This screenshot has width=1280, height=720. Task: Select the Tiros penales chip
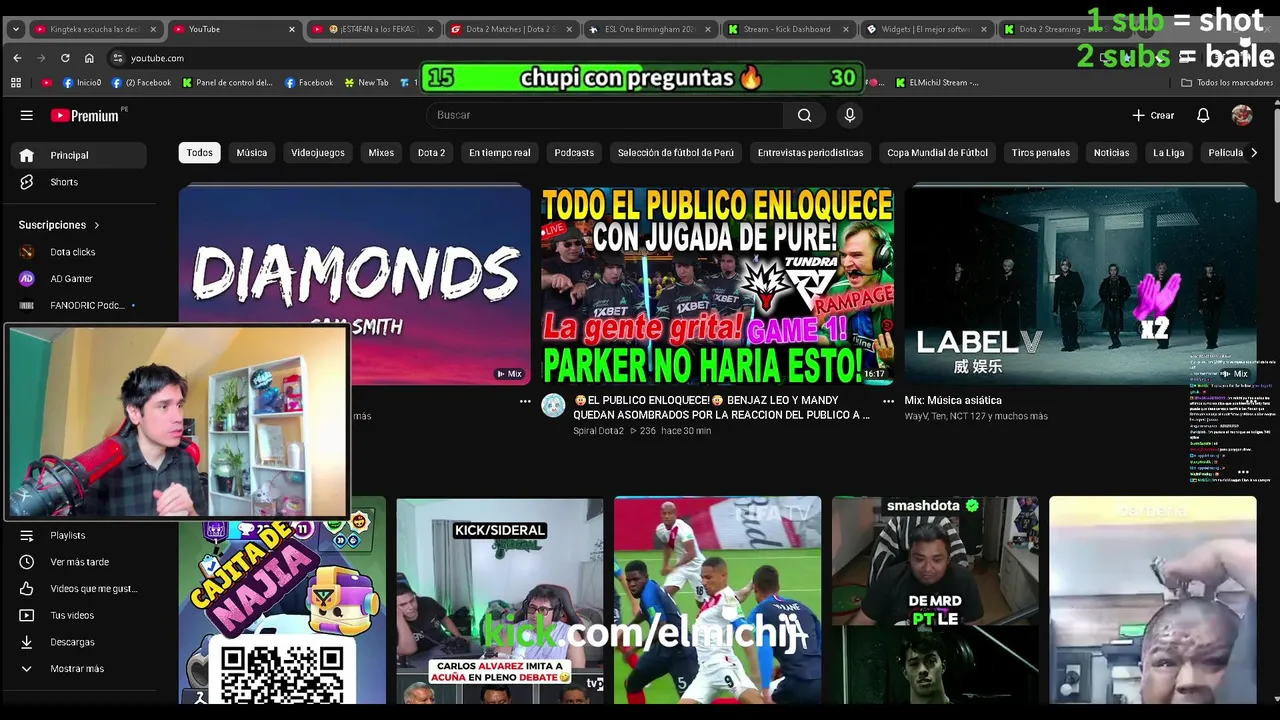tap(1040, 153)
